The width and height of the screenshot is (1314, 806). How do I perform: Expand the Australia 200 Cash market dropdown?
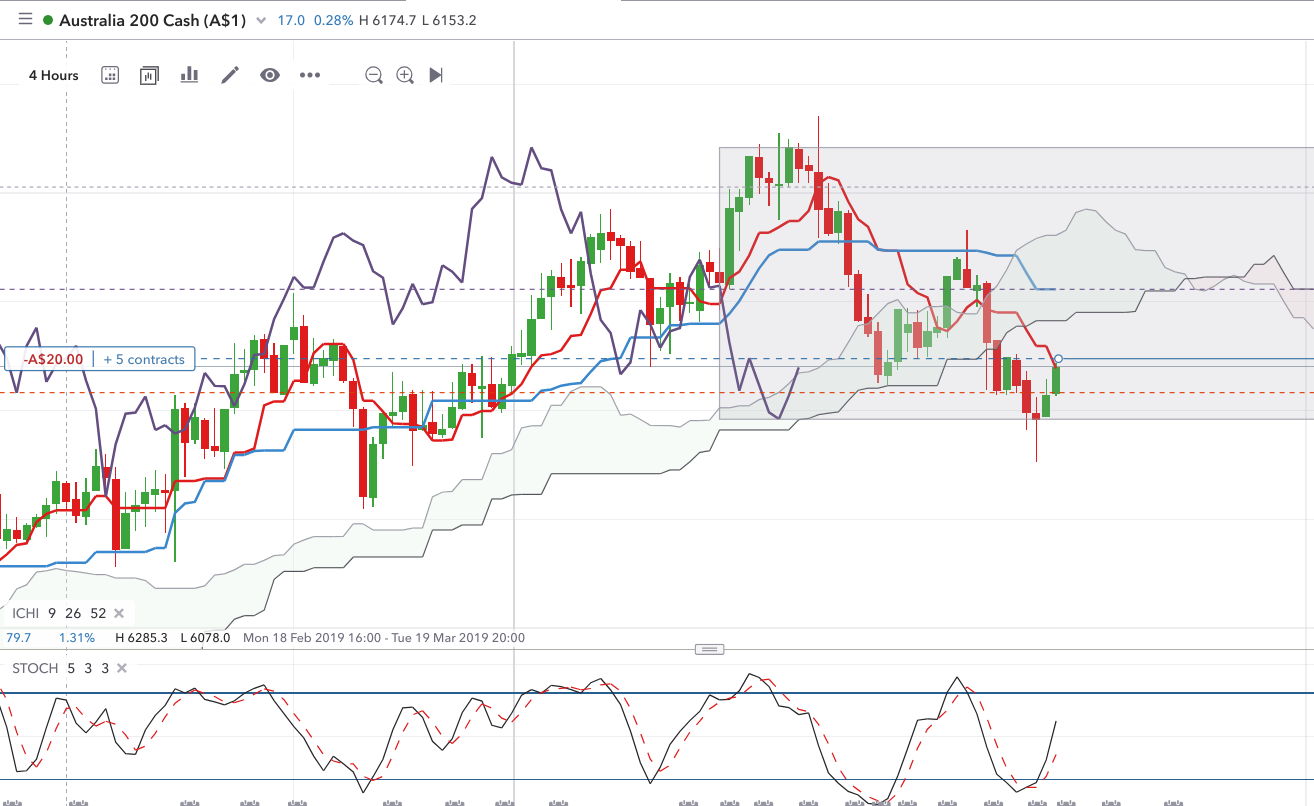261,21
